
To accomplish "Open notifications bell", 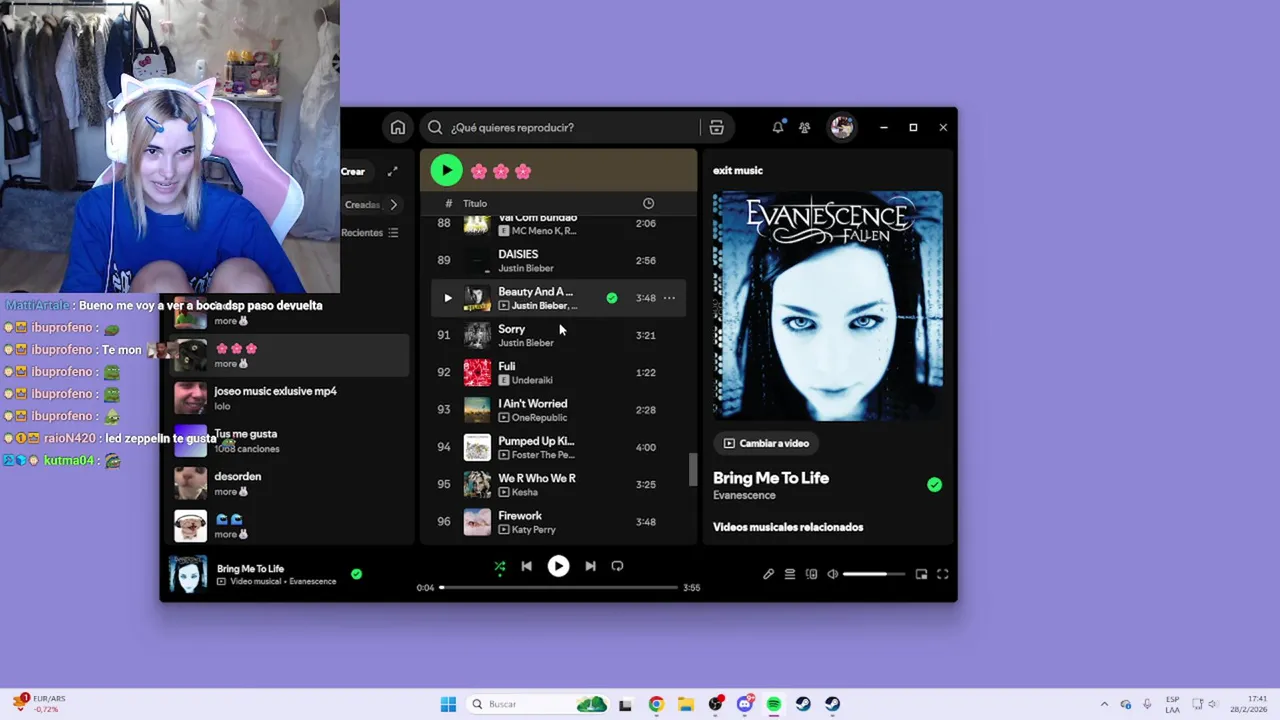I will pos(778,127).
